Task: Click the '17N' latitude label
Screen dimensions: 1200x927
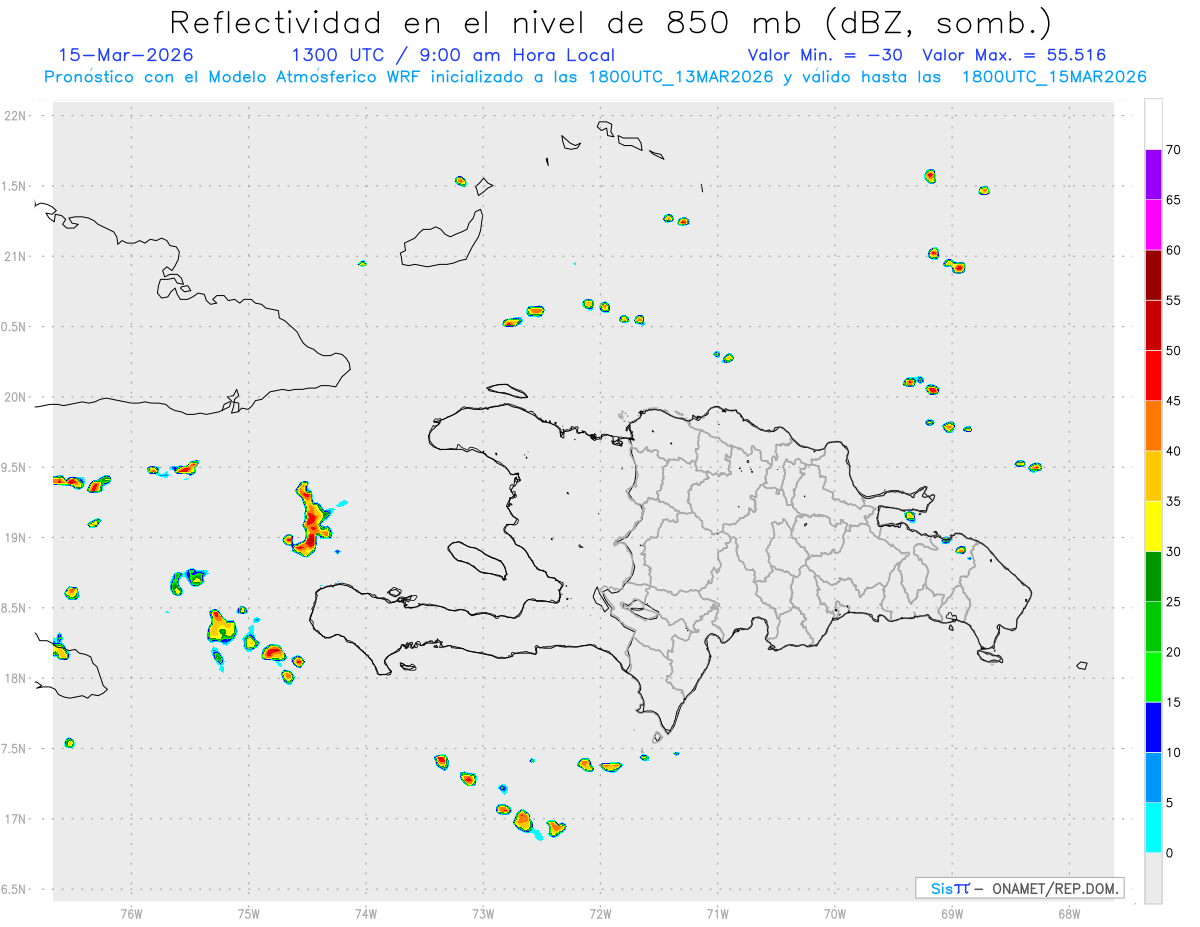Action: tap(17, 819)
